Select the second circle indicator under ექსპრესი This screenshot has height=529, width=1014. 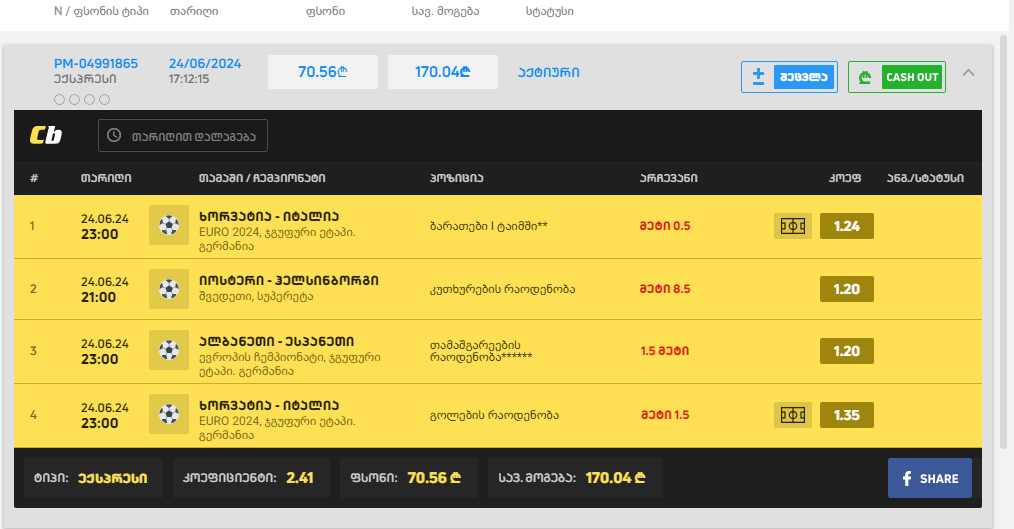(x=75, y=99)
